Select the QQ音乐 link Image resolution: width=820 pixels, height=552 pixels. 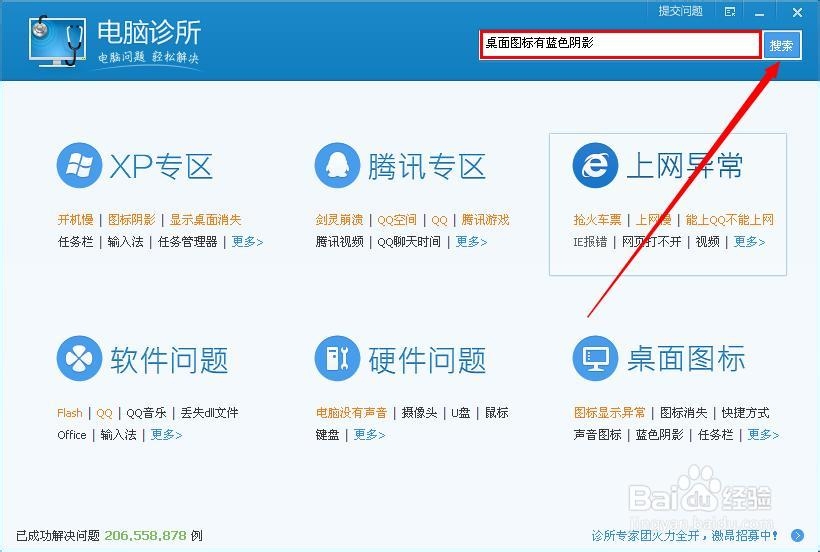click(146, 412)
